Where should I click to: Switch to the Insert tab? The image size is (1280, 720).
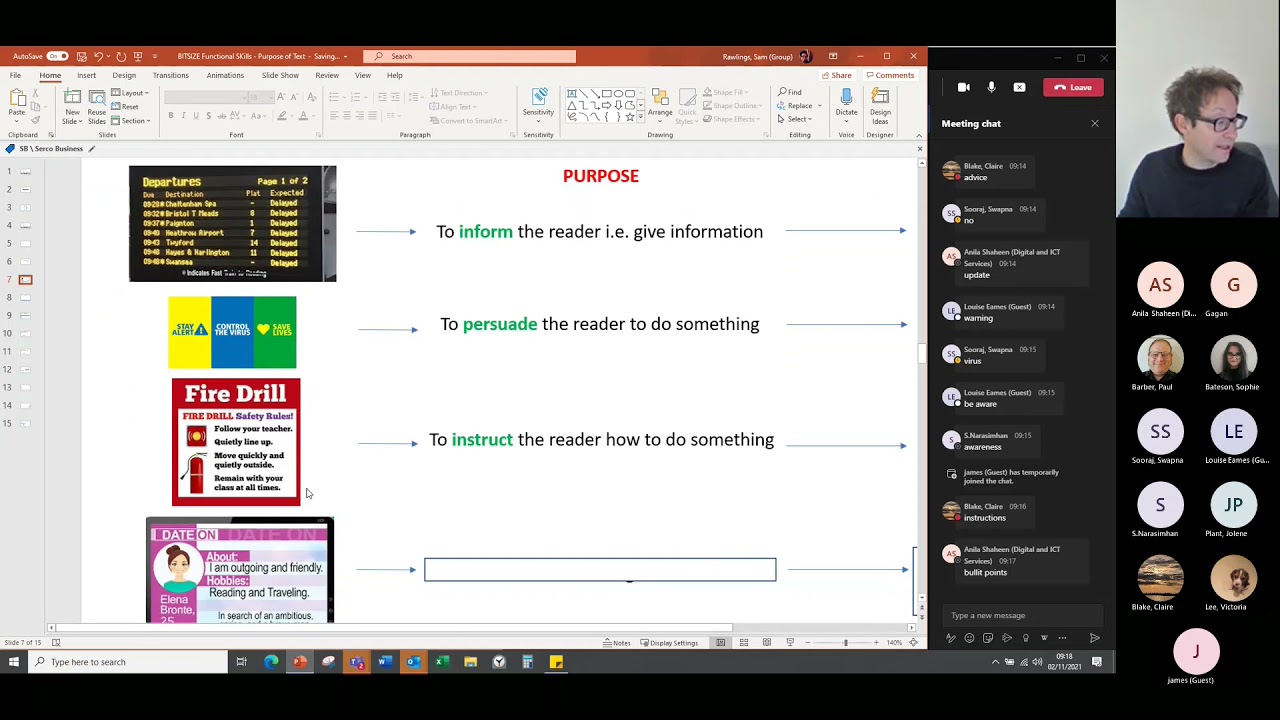click(87, 75)
